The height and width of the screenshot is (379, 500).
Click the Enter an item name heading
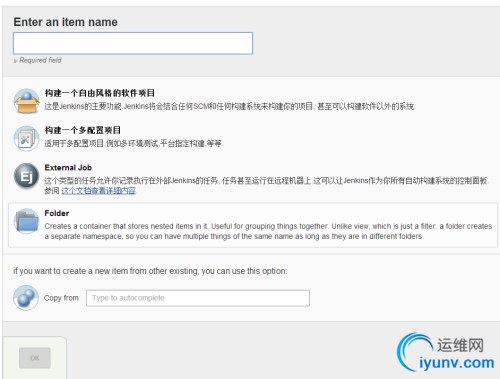click(65, 22)
